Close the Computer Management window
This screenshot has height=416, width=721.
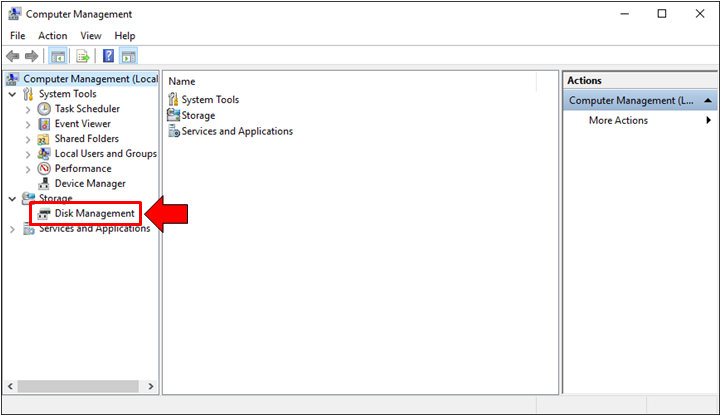click(x=700, y=14)
